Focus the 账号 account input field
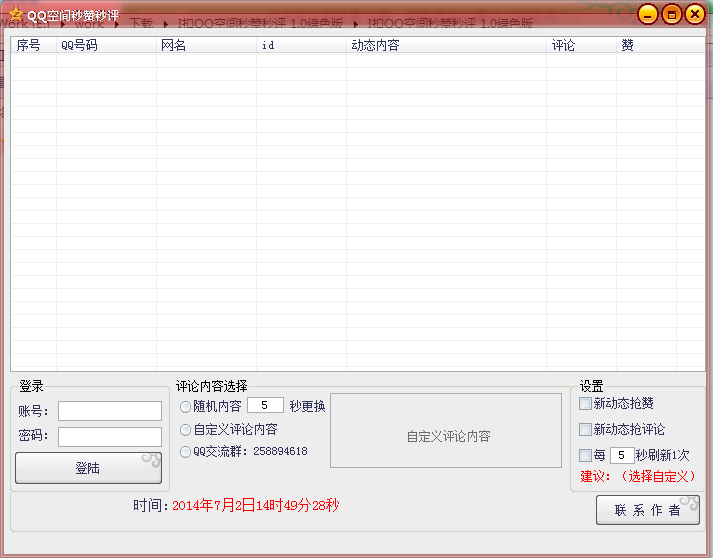 110,411
